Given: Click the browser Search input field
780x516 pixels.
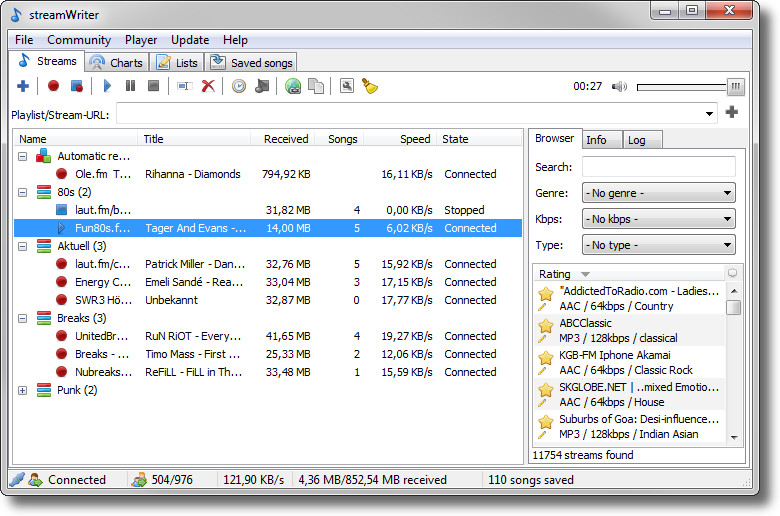Looking at the screenshot, I should click(x=658, y=167).
